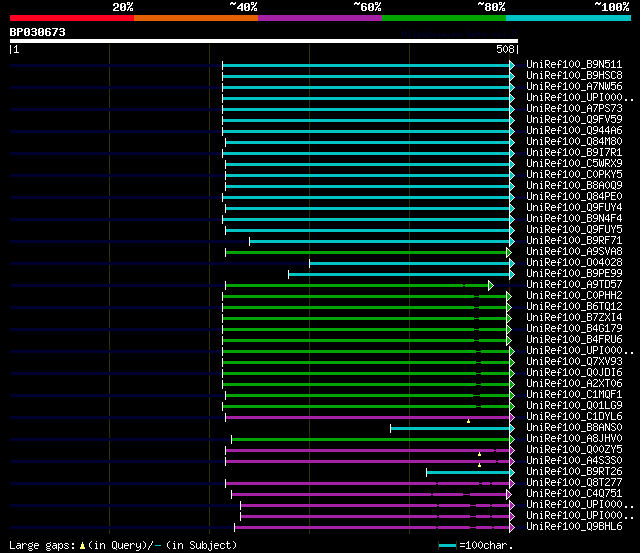Select hit label UniRef100_Q84PE0
640x553 pixels.
(x=574, y=197)
